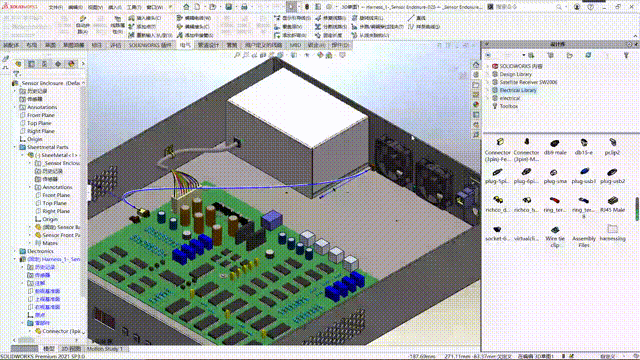Screen dimensions: 640x360
Task: Open the 编辑(E) menu
Action: click(76, 7)
